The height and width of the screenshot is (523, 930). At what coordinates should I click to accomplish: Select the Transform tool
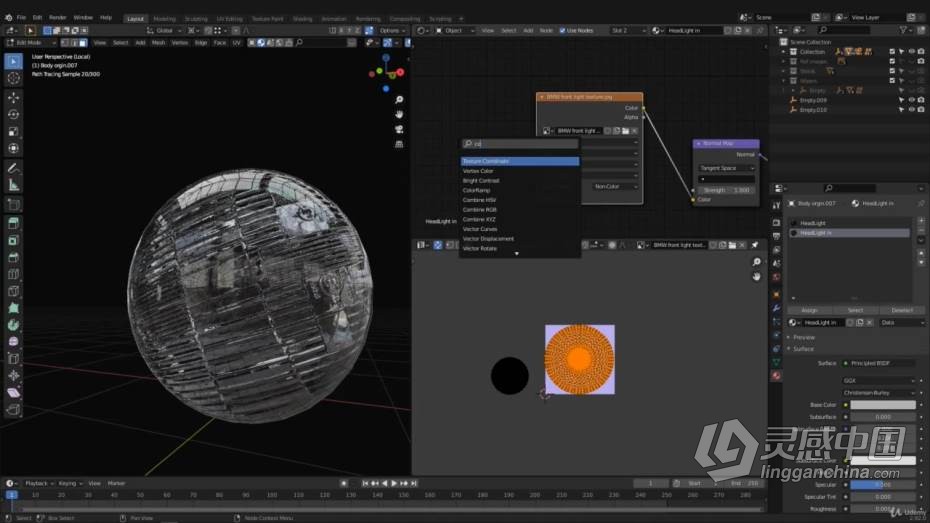point(13,148)
